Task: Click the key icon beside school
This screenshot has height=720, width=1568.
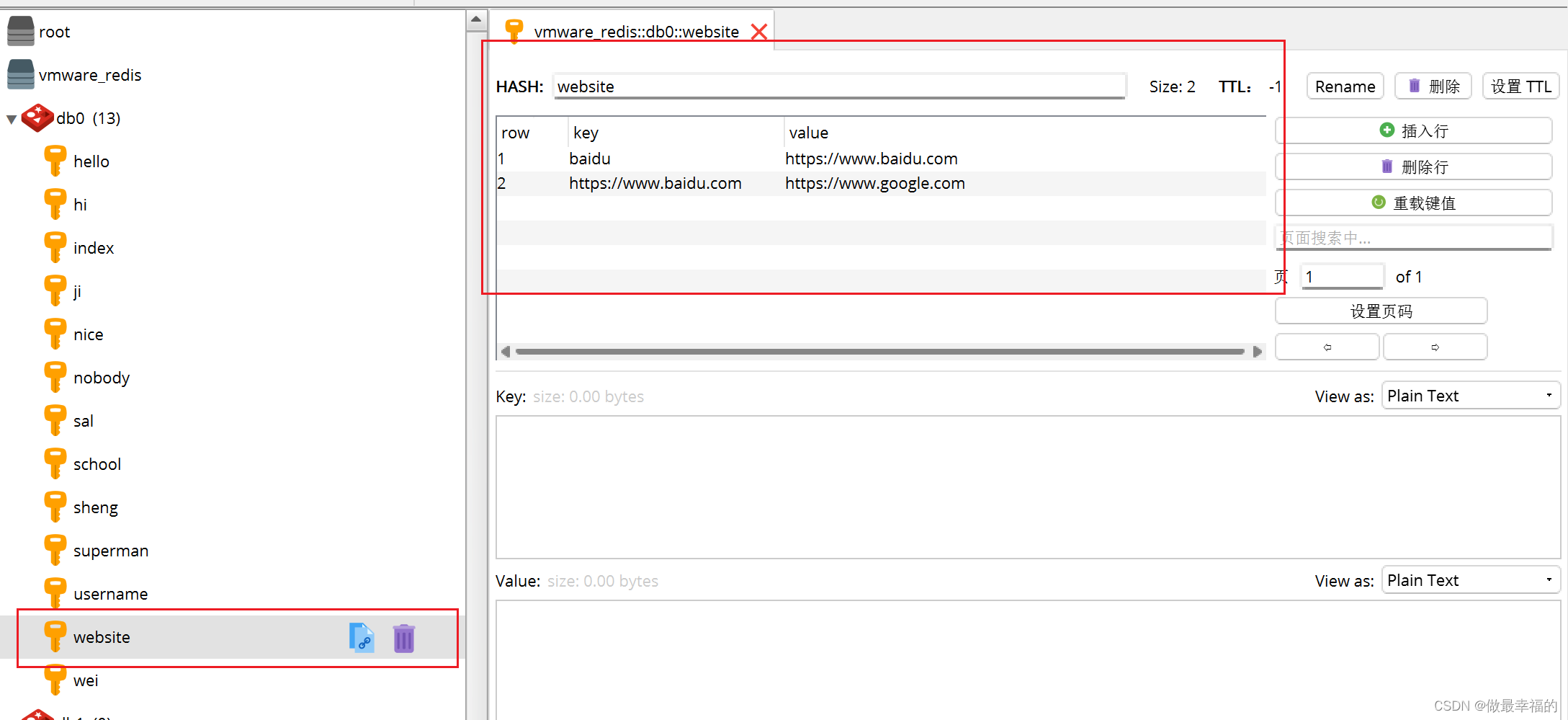Action: [x=55, y=463]
